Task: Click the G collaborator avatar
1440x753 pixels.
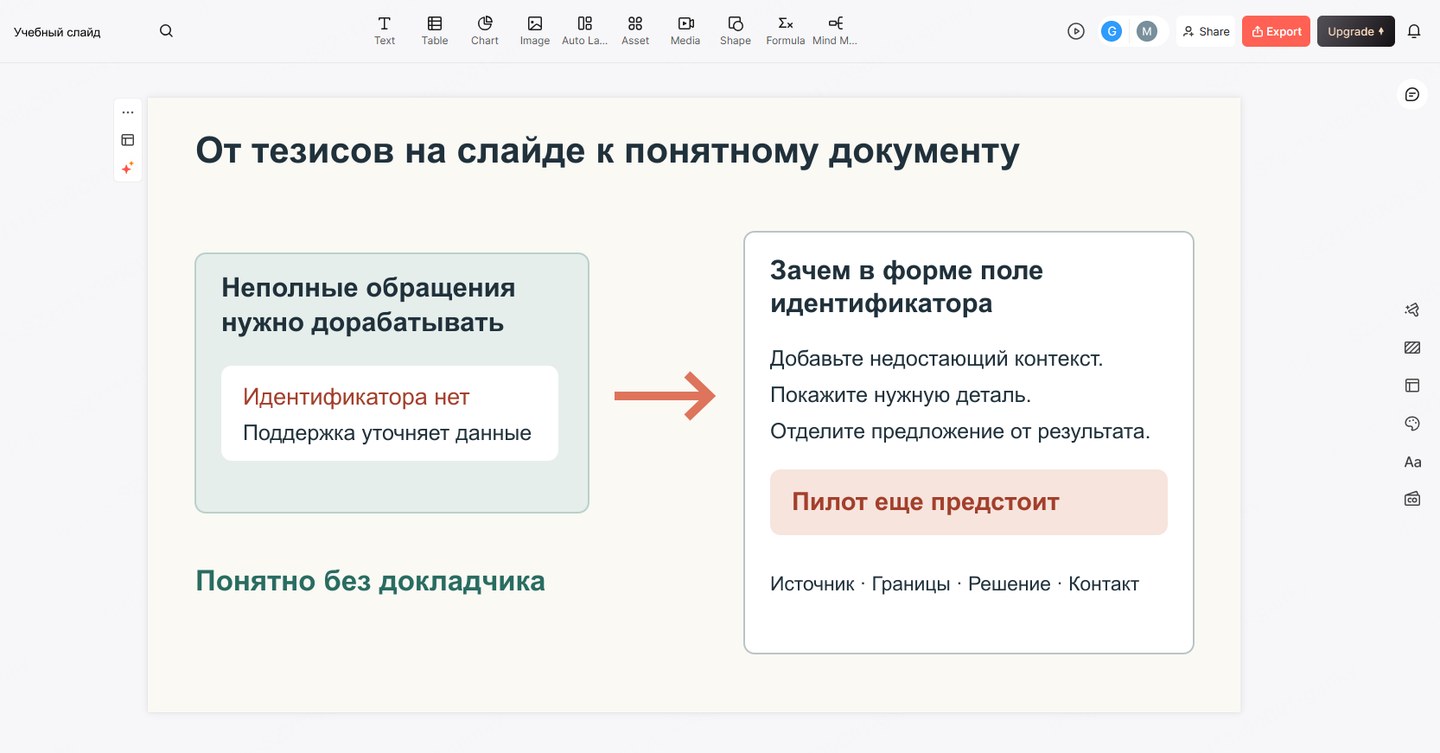Action: coord(1111,31)
